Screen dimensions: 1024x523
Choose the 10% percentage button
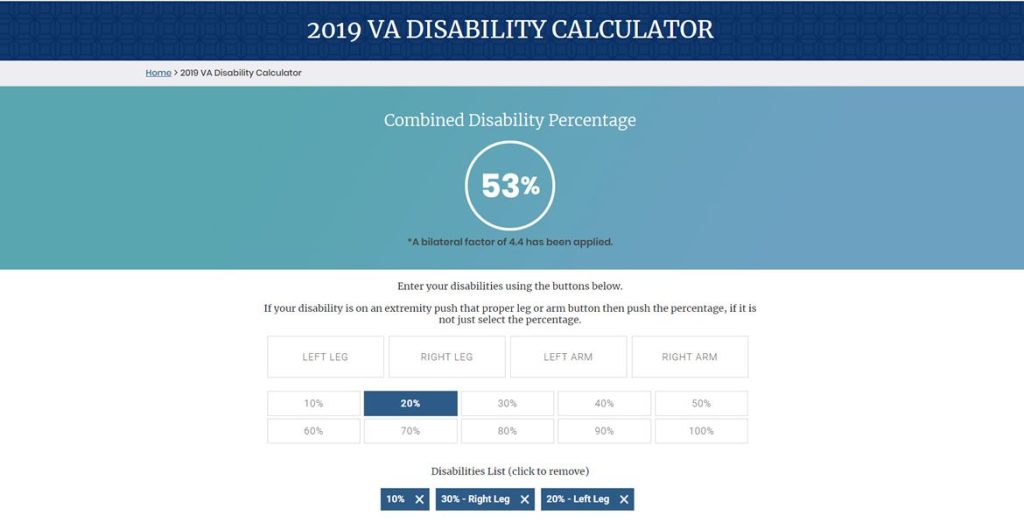[x=314, y=404]
